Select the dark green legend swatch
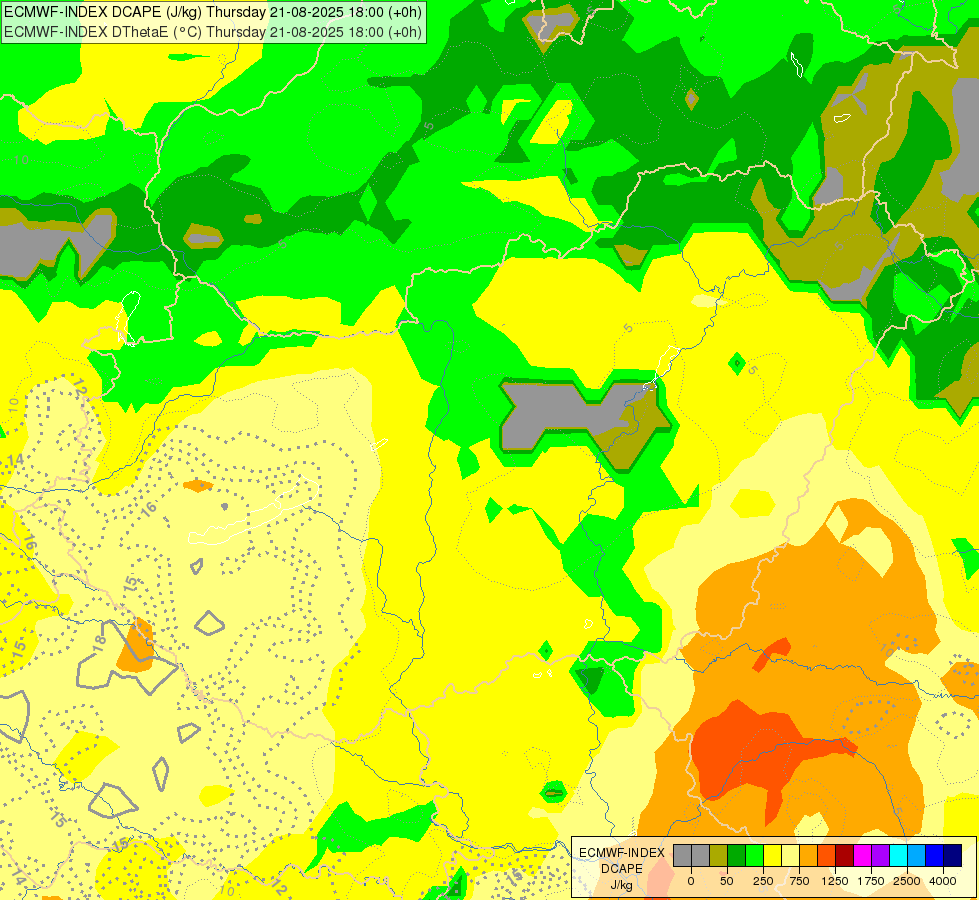This screenshot has width=979, height=900. coord(737,855)
